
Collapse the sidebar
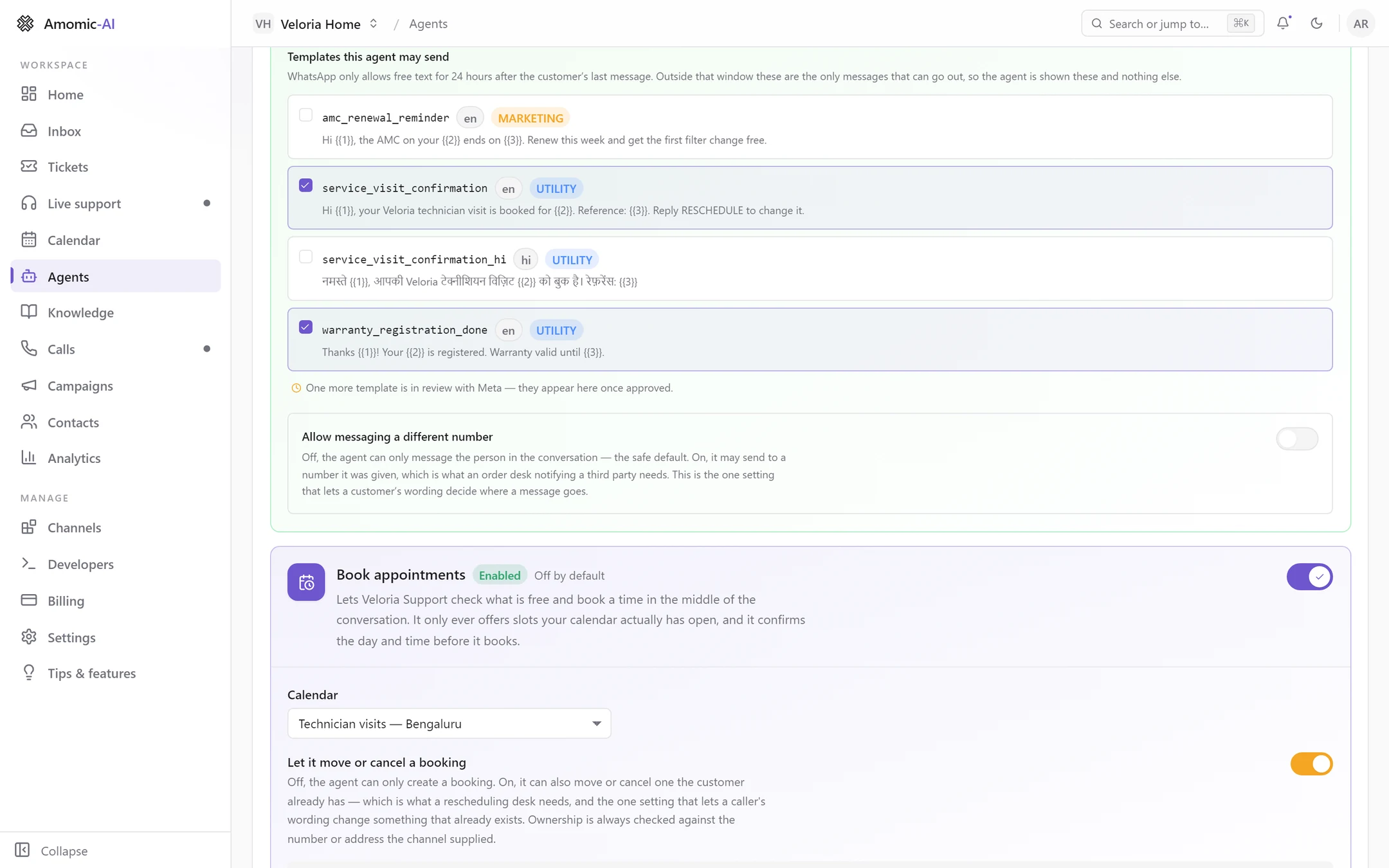point(51,850)
